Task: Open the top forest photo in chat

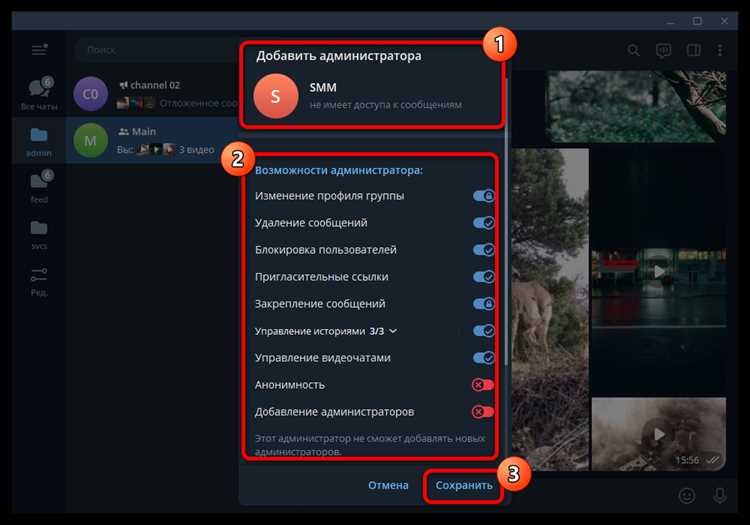Action: click(636, 106)
